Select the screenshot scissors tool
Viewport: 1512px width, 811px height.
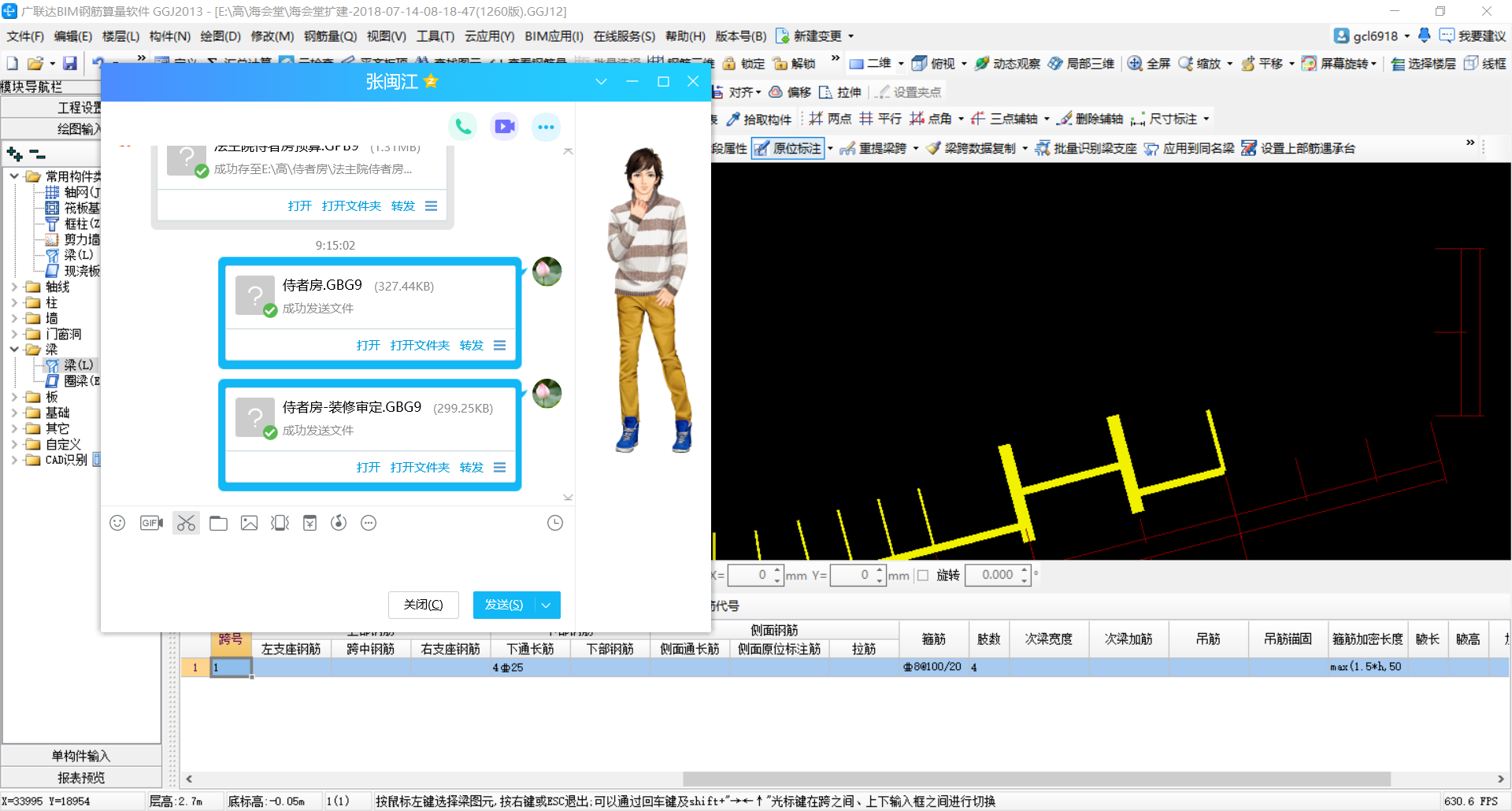(x=186, y=523)
